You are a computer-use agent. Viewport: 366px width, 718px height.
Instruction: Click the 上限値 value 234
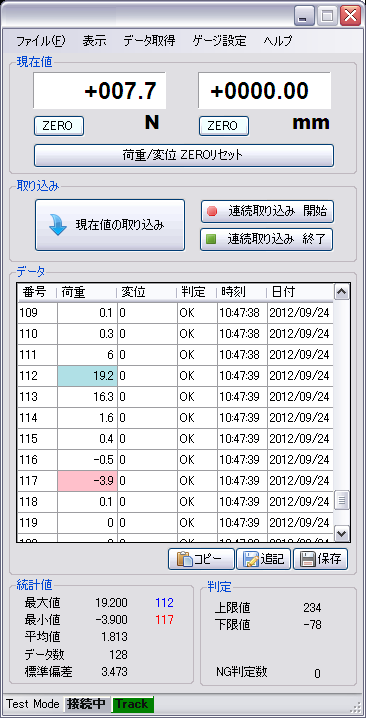[x=312, y=608]
